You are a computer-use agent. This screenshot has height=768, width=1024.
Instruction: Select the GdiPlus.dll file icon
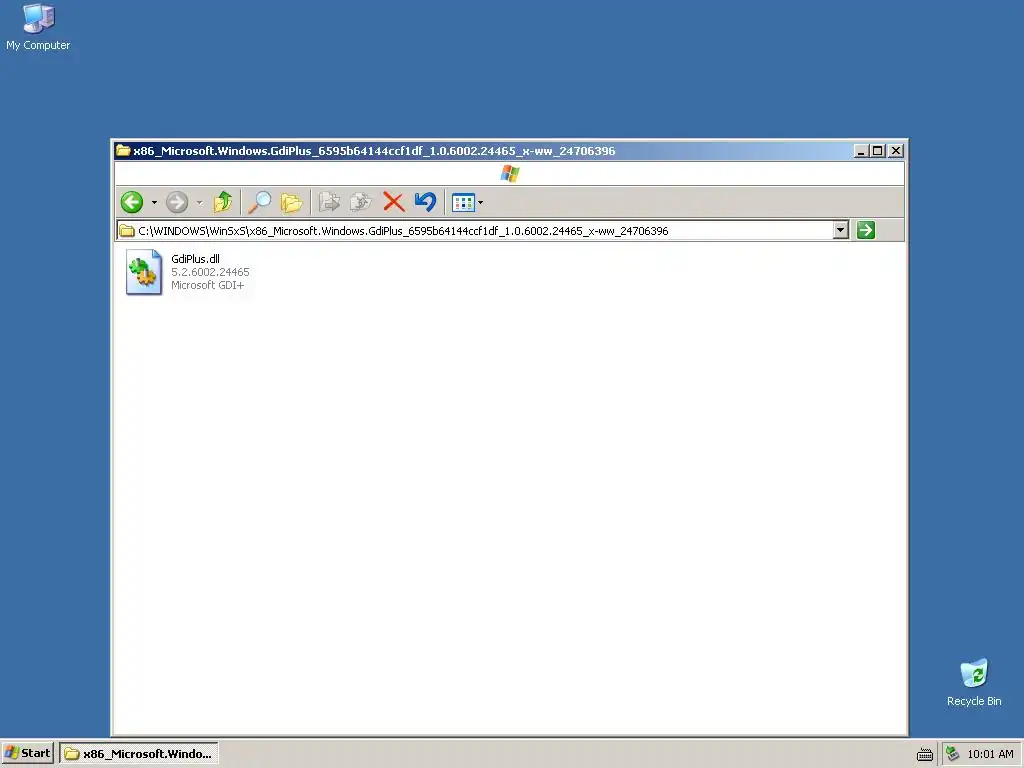[x=144, y=272]
